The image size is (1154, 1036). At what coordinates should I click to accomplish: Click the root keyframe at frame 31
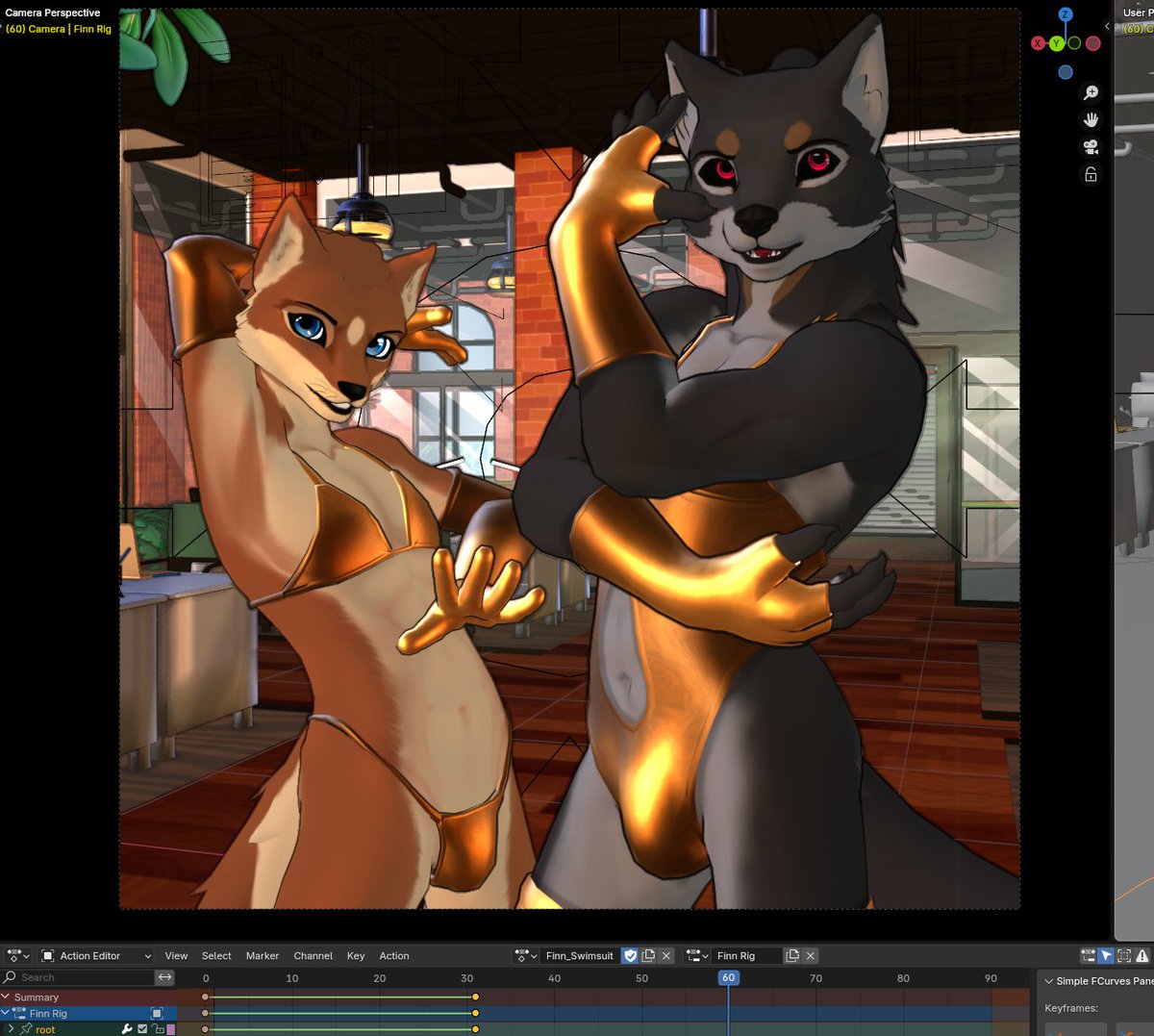coord(475,1029)
